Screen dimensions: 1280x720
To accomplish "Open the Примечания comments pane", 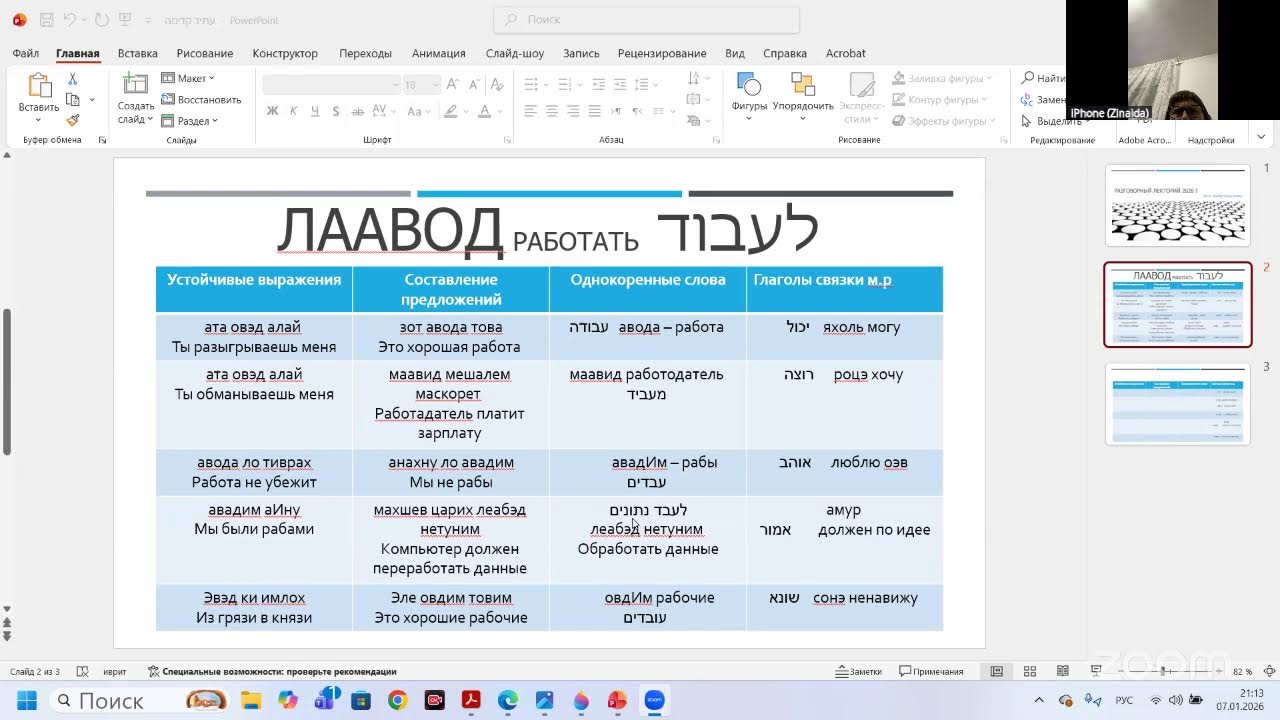I will [931, 671].
